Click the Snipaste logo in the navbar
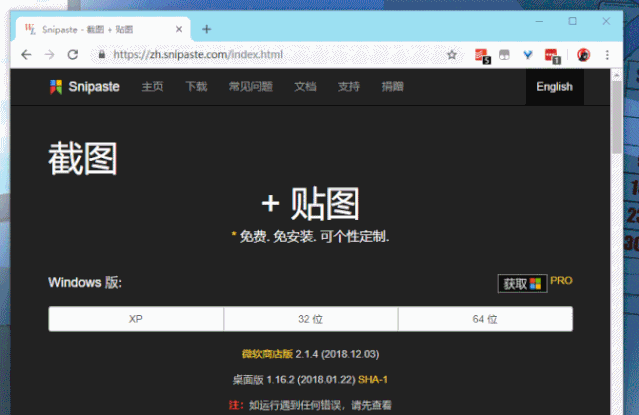Image resolution: width=639 pixels, height=415 pixels. 84,87
